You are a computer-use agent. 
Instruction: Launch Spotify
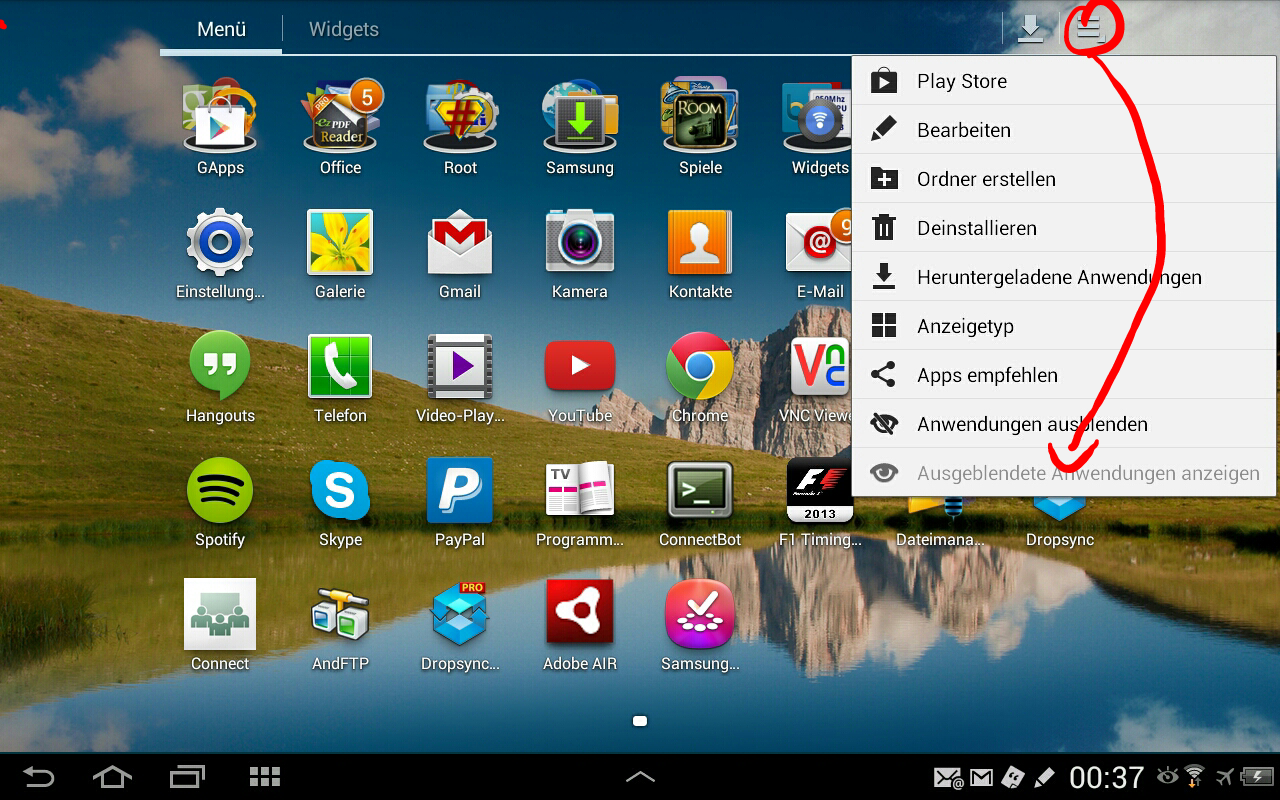tap(220, 489)
